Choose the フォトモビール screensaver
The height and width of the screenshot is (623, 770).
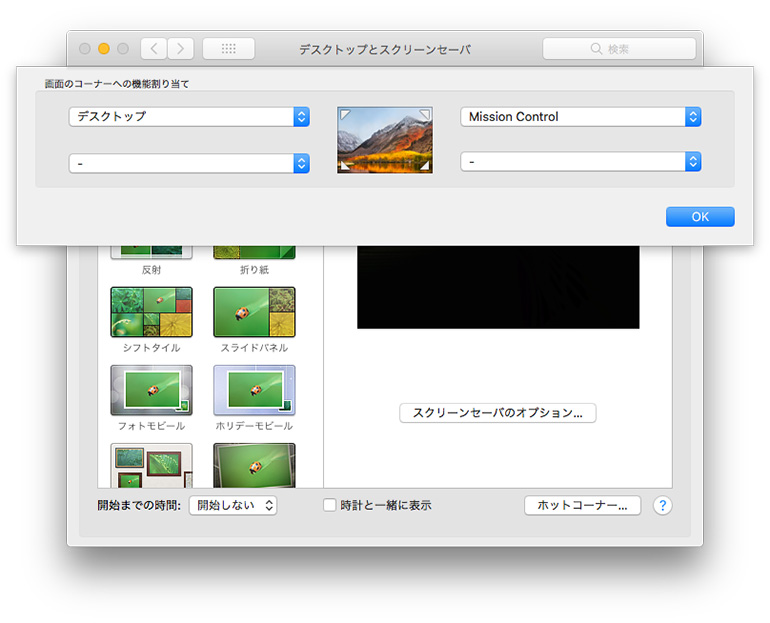coord(151,390)
